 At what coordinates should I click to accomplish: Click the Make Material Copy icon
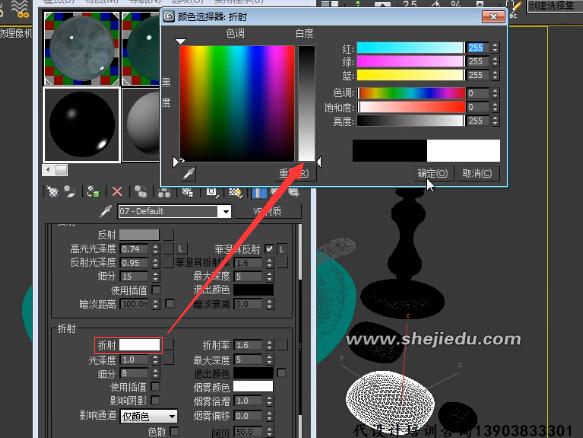pos(141,192)
